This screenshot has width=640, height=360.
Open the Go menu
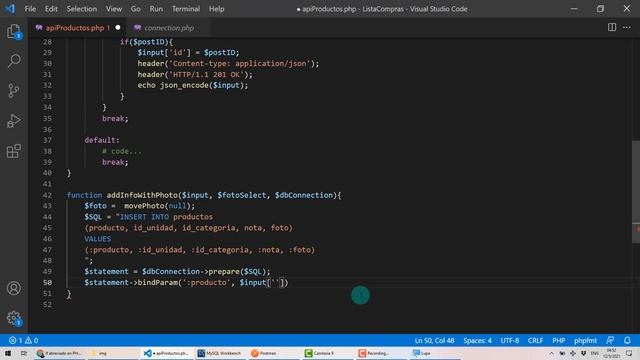coord(136,9)
